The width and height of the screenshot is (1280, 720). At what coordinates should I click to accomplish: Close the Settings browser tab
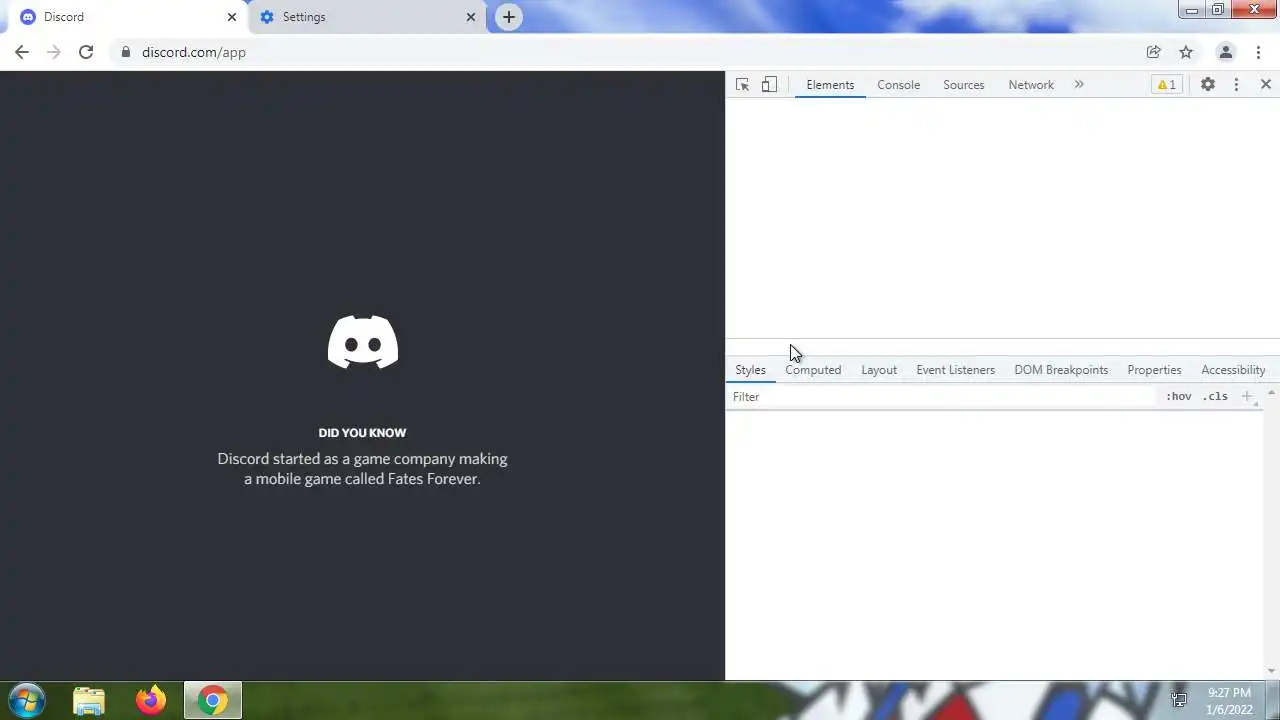pos(471,17)
